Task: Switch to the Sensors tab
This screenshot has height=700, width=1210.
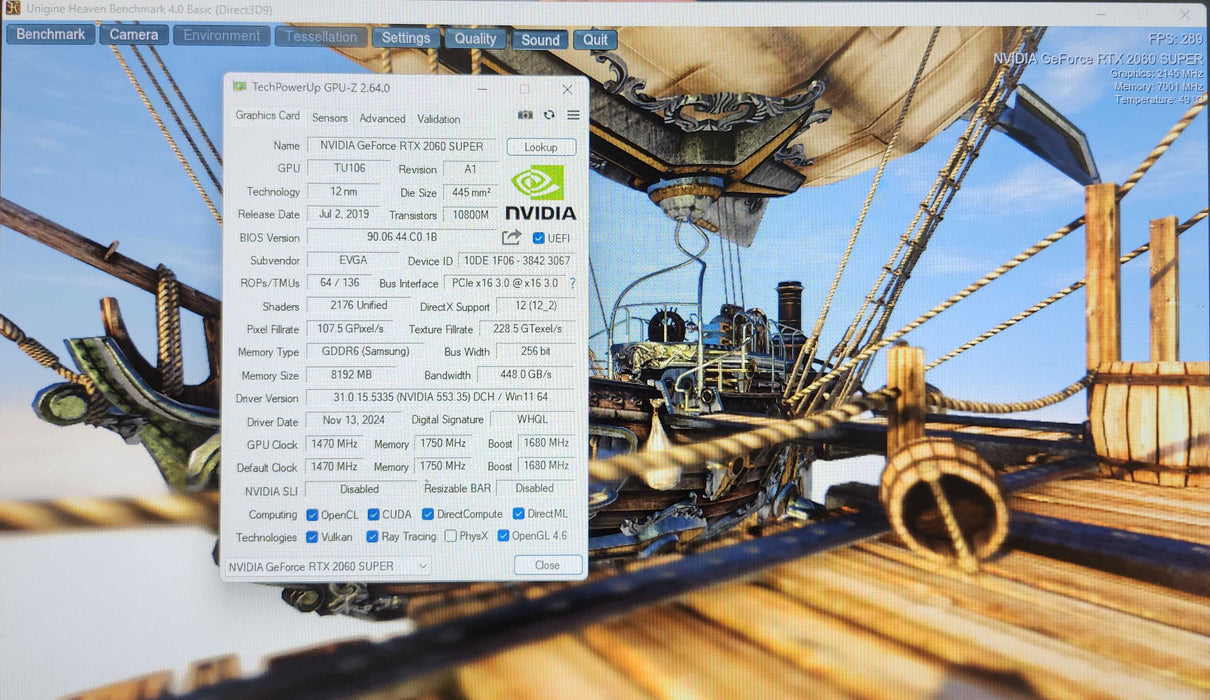Action: click(330, 118)
